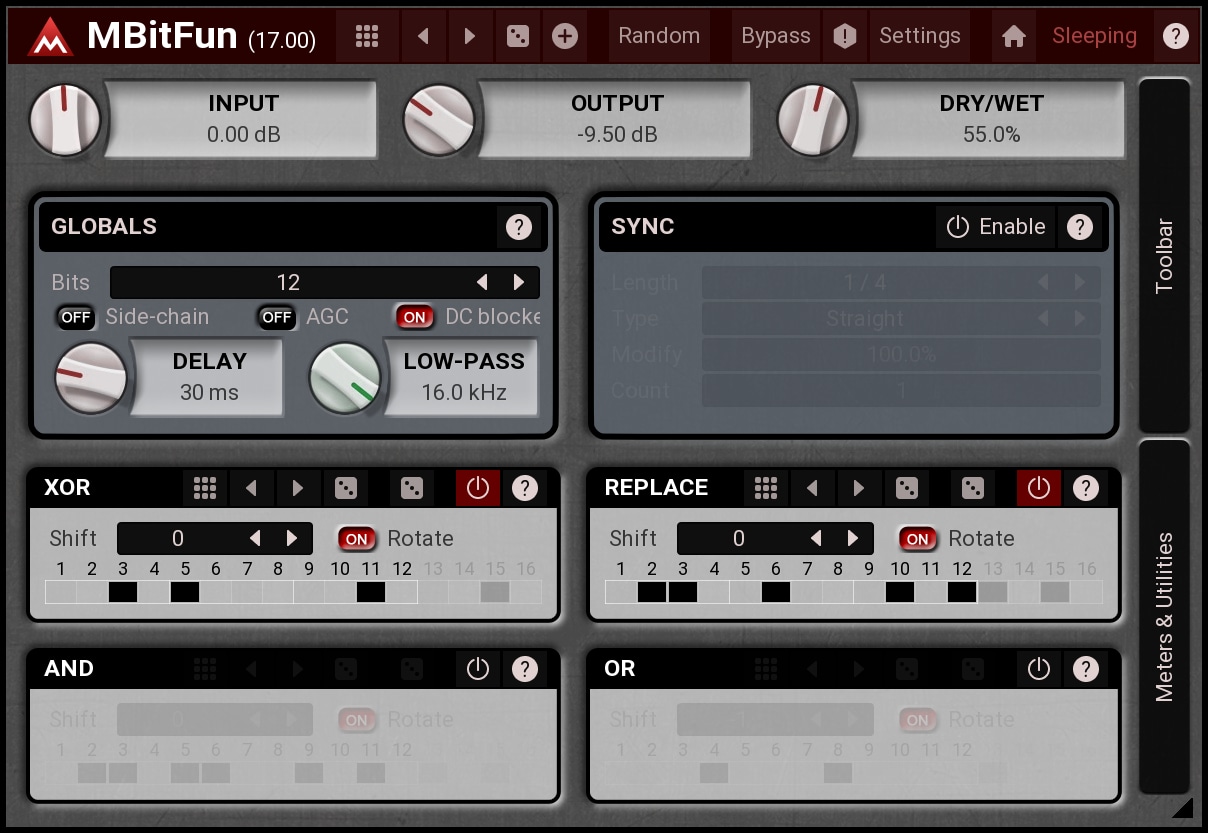Open the OR section help icon

pos(1085,669)
